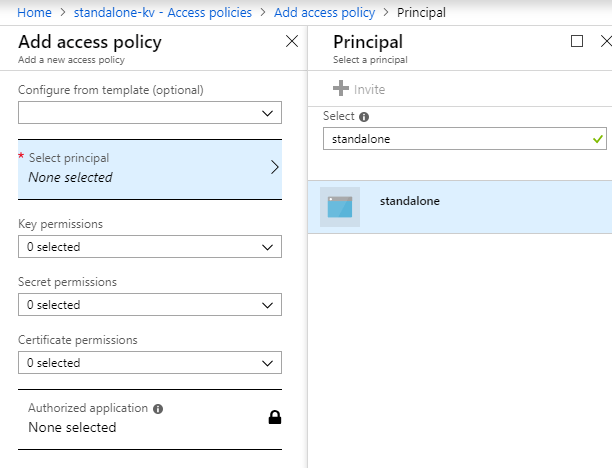Expand the Secret permissions dropdown
Image resolution: width=612 pixels, height=468 pixels.
tap(150, 304)
